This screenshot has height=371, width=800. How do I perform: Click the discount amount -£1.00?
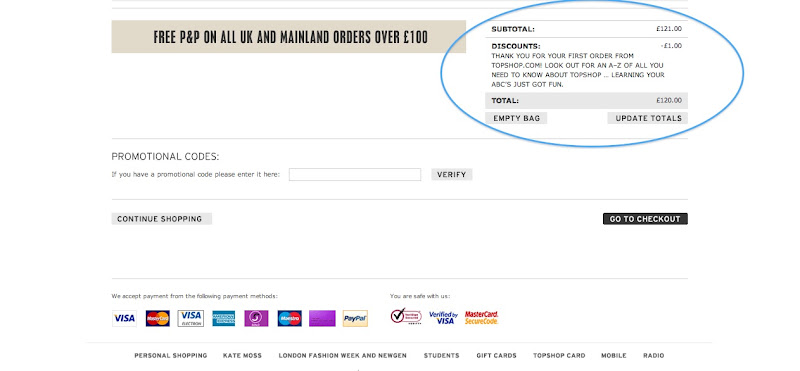tap(671, 46)
